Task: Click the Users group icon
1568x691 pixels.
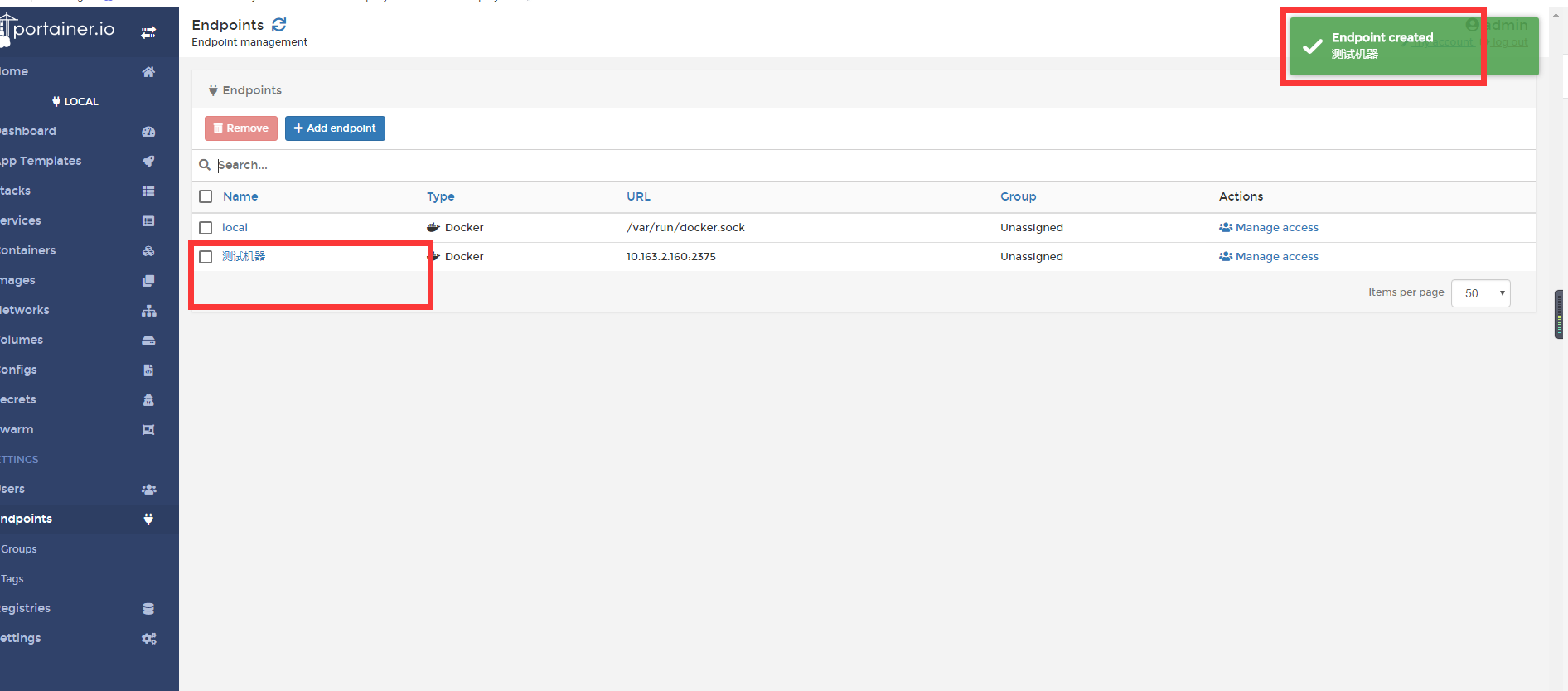Action: pos(148,490)
